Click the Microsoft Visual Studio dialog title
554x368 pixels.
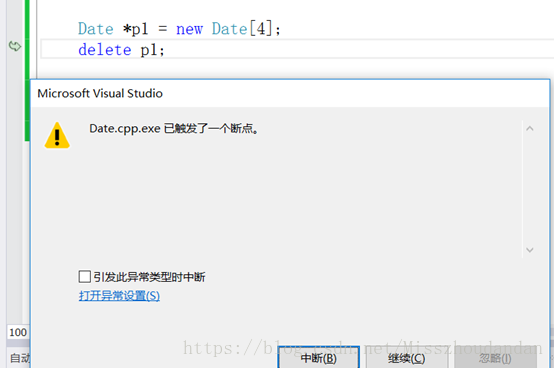coord(100,94)
